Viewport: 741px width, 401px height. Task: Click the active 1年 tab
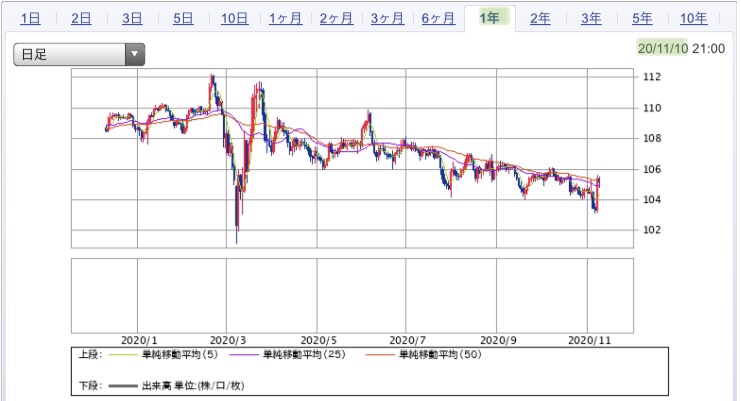[x=490, y=18]
